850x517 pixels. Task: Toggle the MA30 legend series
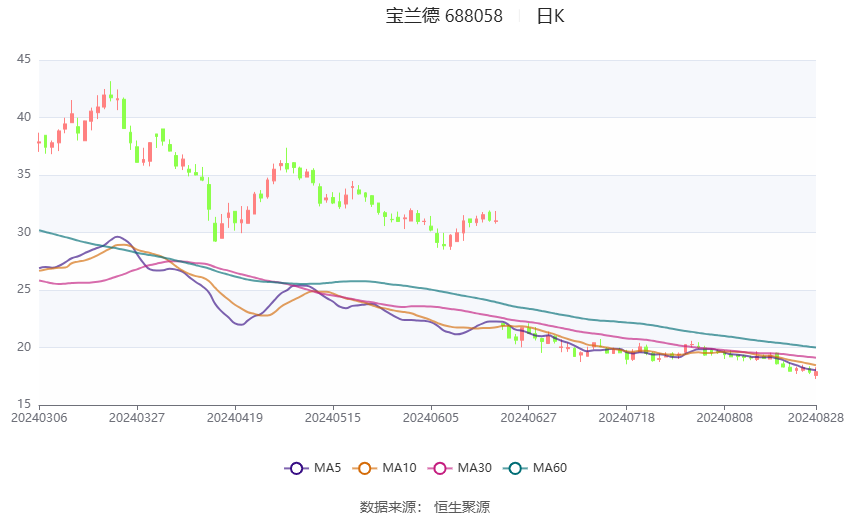(x=460, y=468)
